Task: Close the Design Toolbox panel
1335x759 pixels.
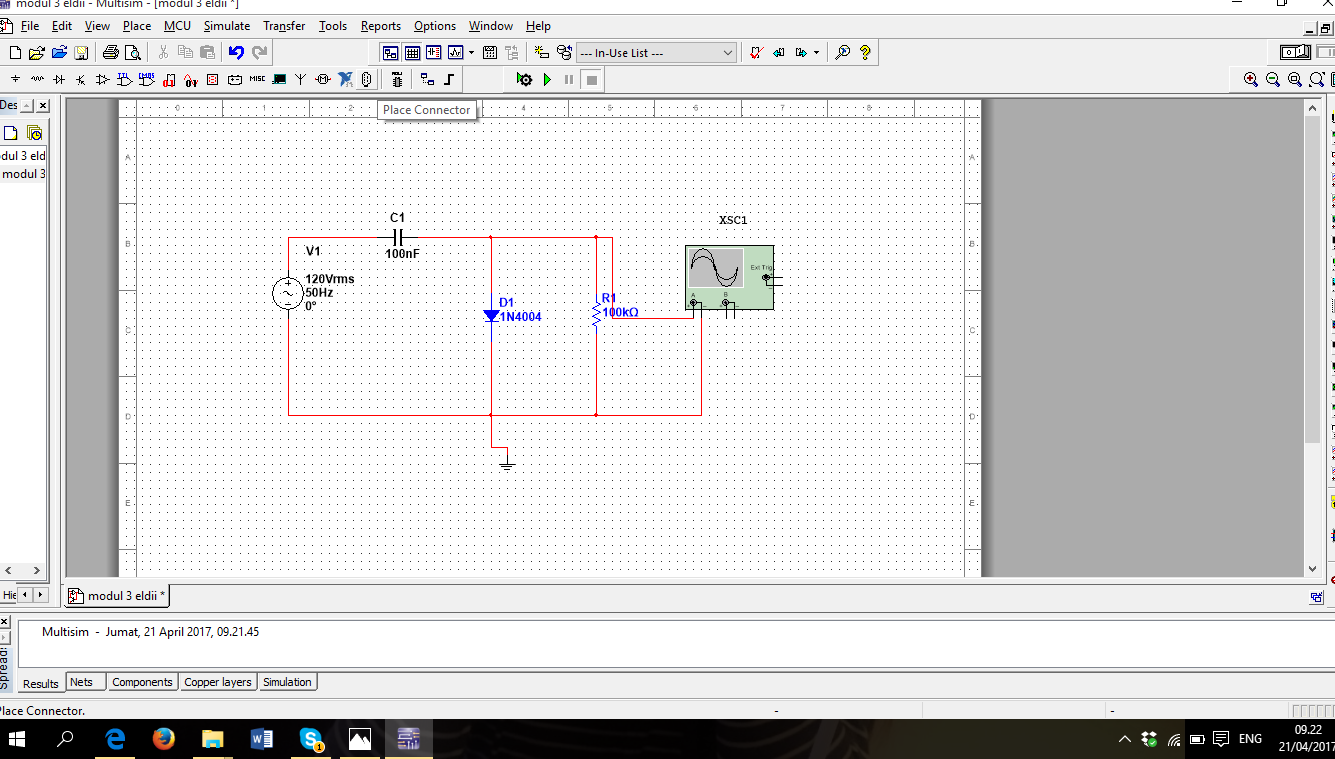Action: coord(43,105)
